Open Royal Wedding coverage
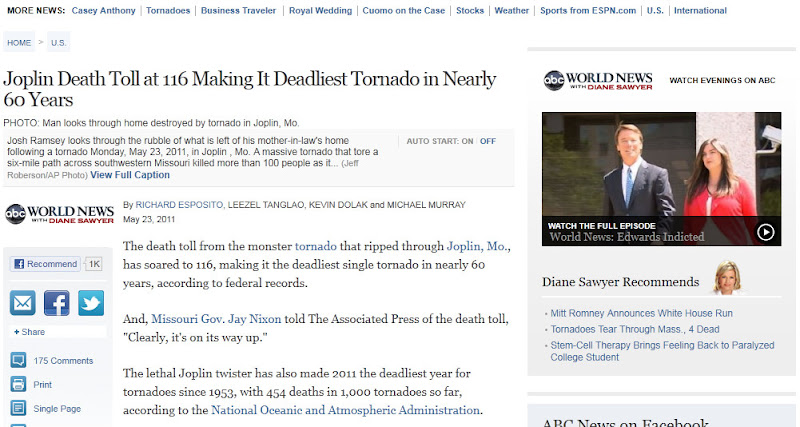Viewport: 800px width, 427px height. click(320, 10)
